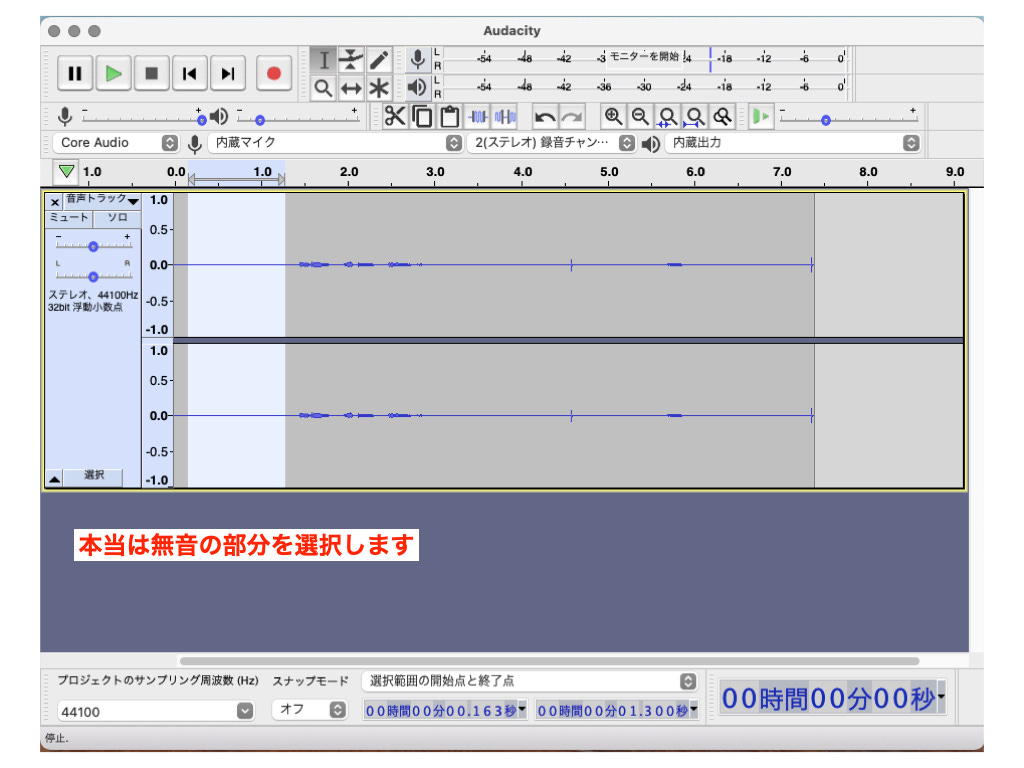This screenshot has width=1024, height=768.
Task: Copy selection with the Copy icon
Action: tap(423, 116)
